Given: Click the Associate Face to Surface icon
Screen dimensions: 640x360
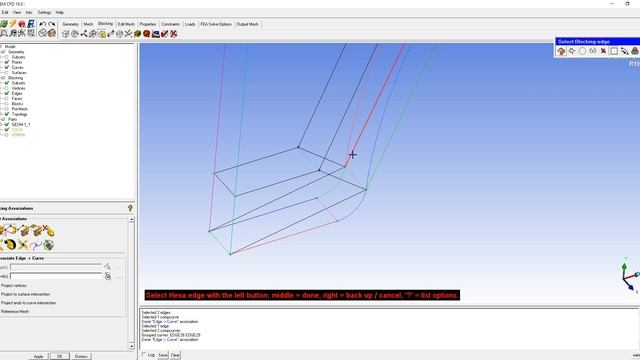Looking at the screenshot, I should pyautogui.click(x=36, y=231).
